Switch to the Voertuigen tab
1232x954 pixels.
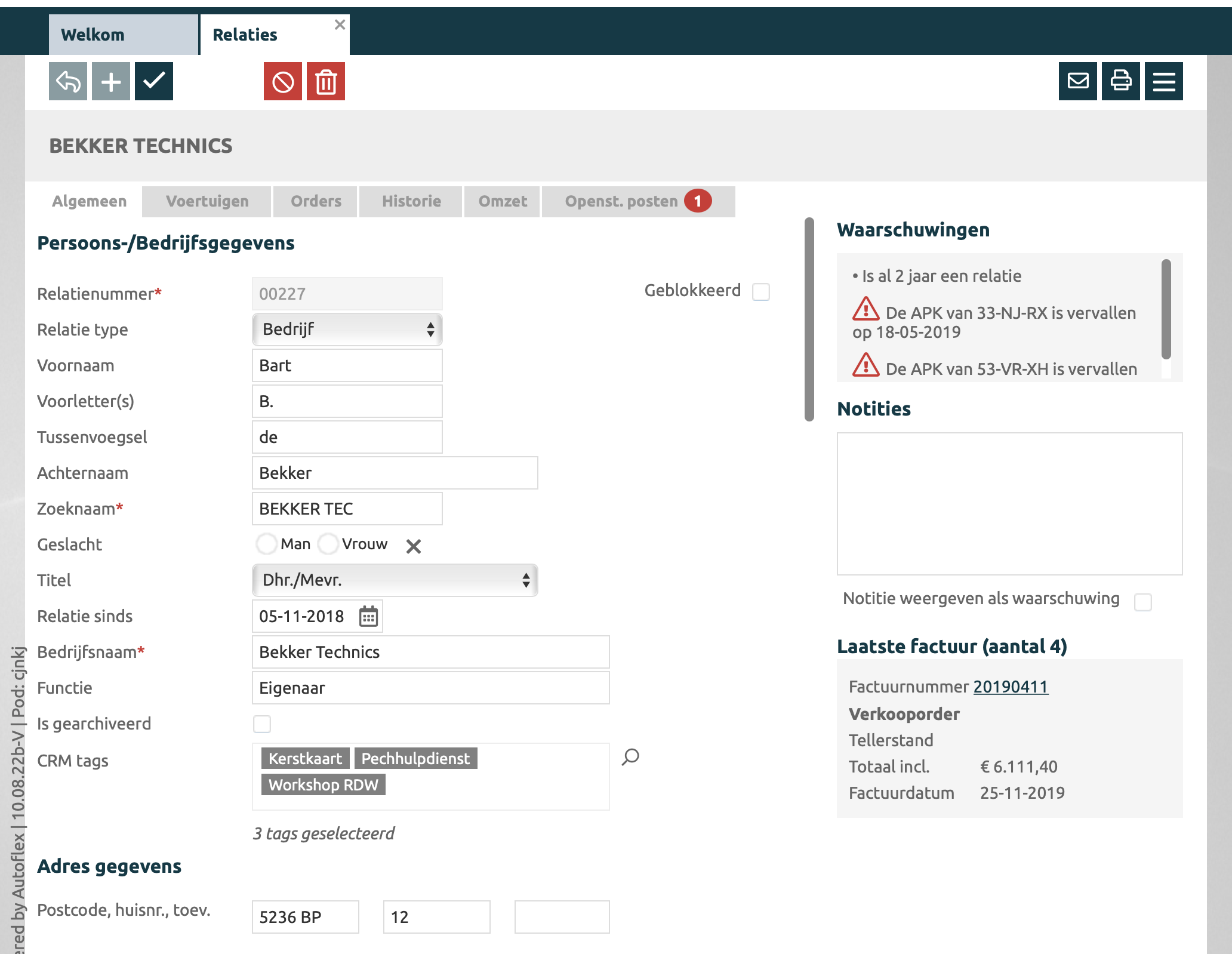point(207,201)
